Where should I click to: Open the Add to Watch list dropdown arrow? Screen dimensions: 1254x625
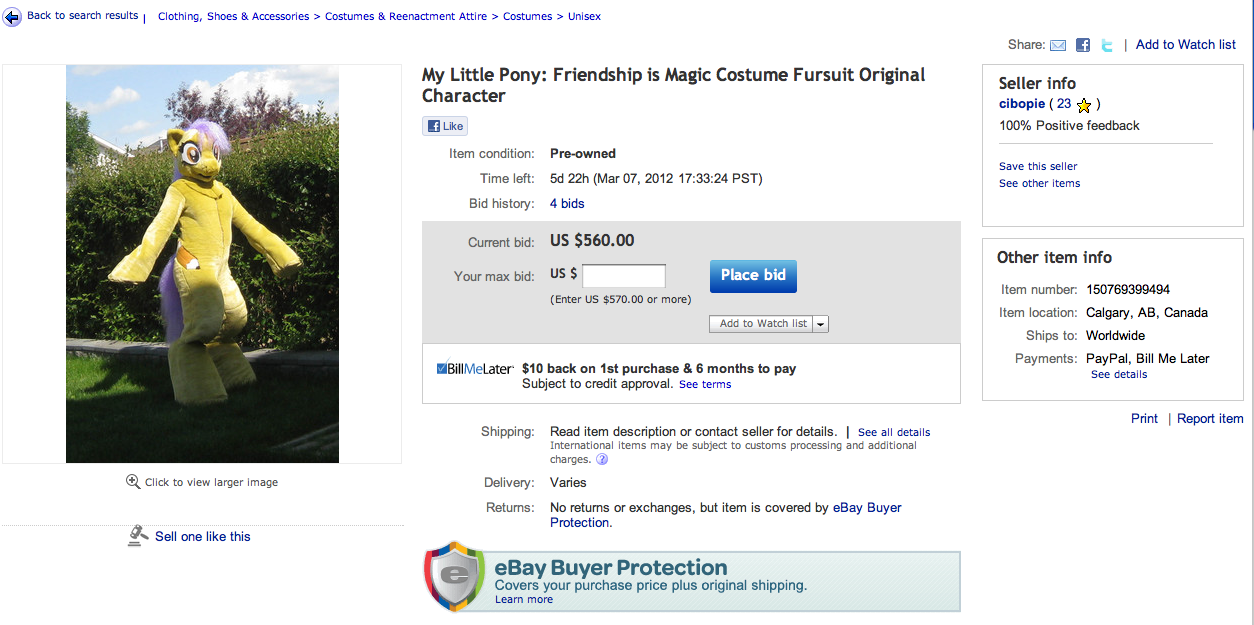pos(821,324)
